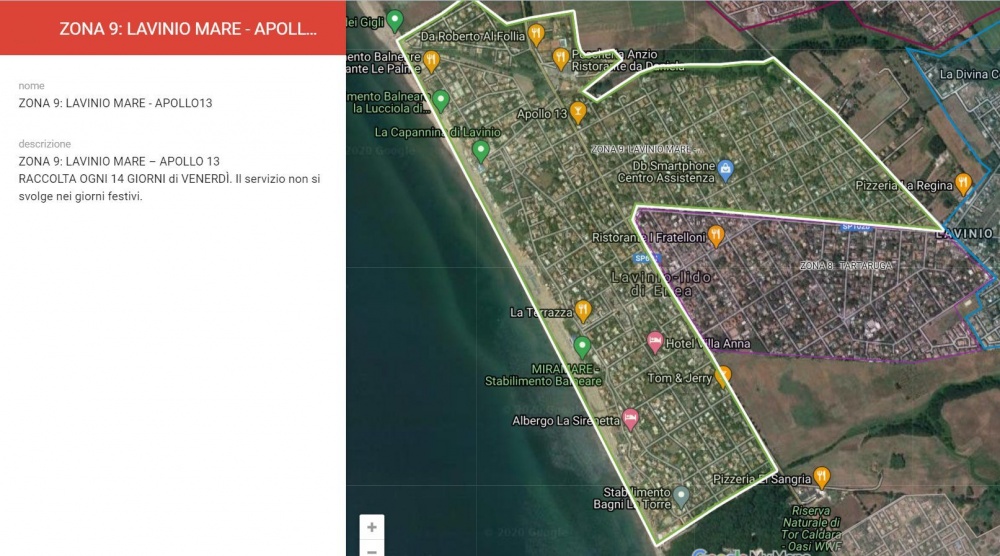Image resolution: width=1000 pixels, height=556 pixels.
Task: Click the SP601 road shield
Action: click(646, 258)
